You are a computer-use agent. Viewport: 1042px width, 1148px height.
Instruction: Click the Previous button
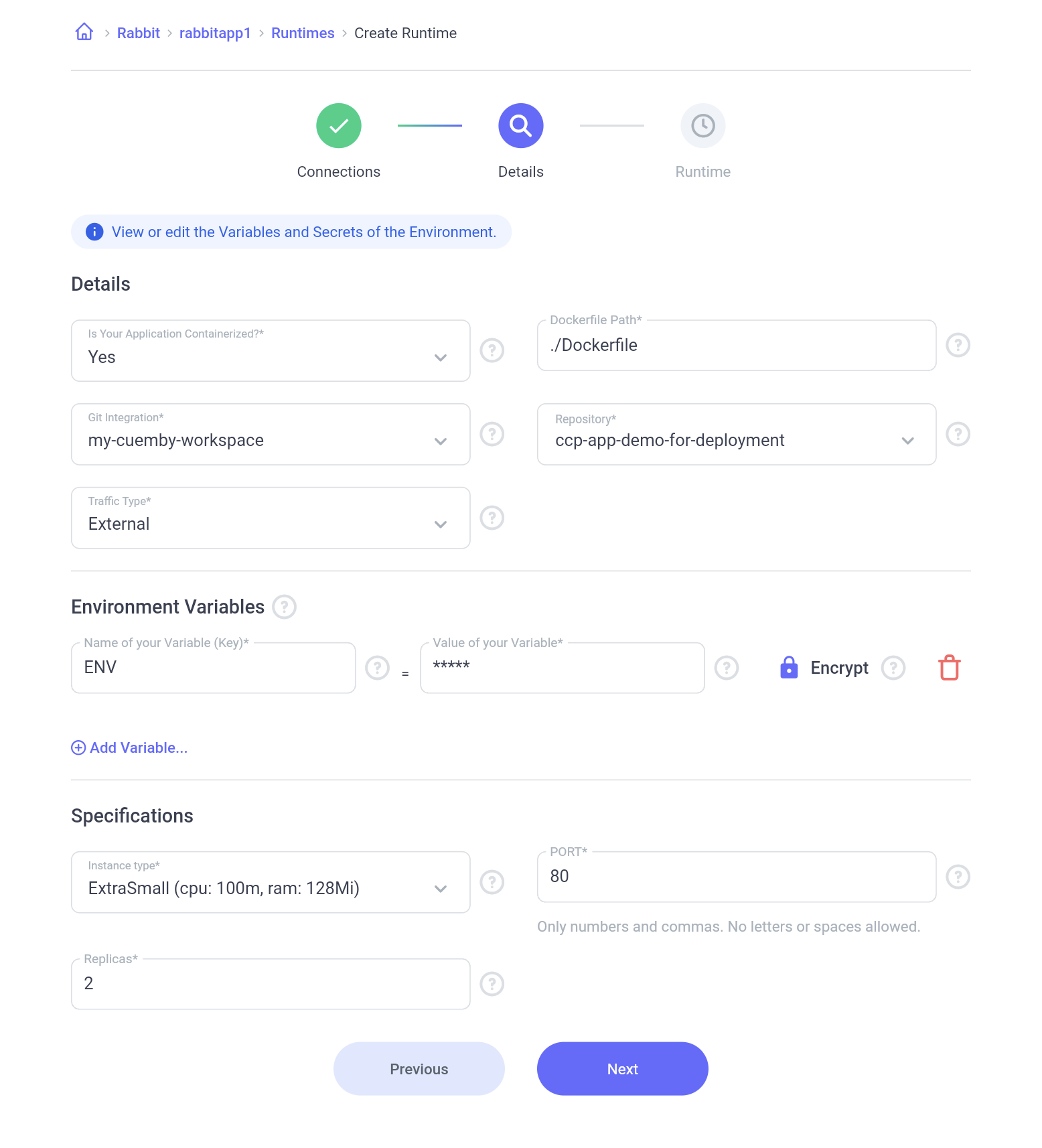point(419,1068)
